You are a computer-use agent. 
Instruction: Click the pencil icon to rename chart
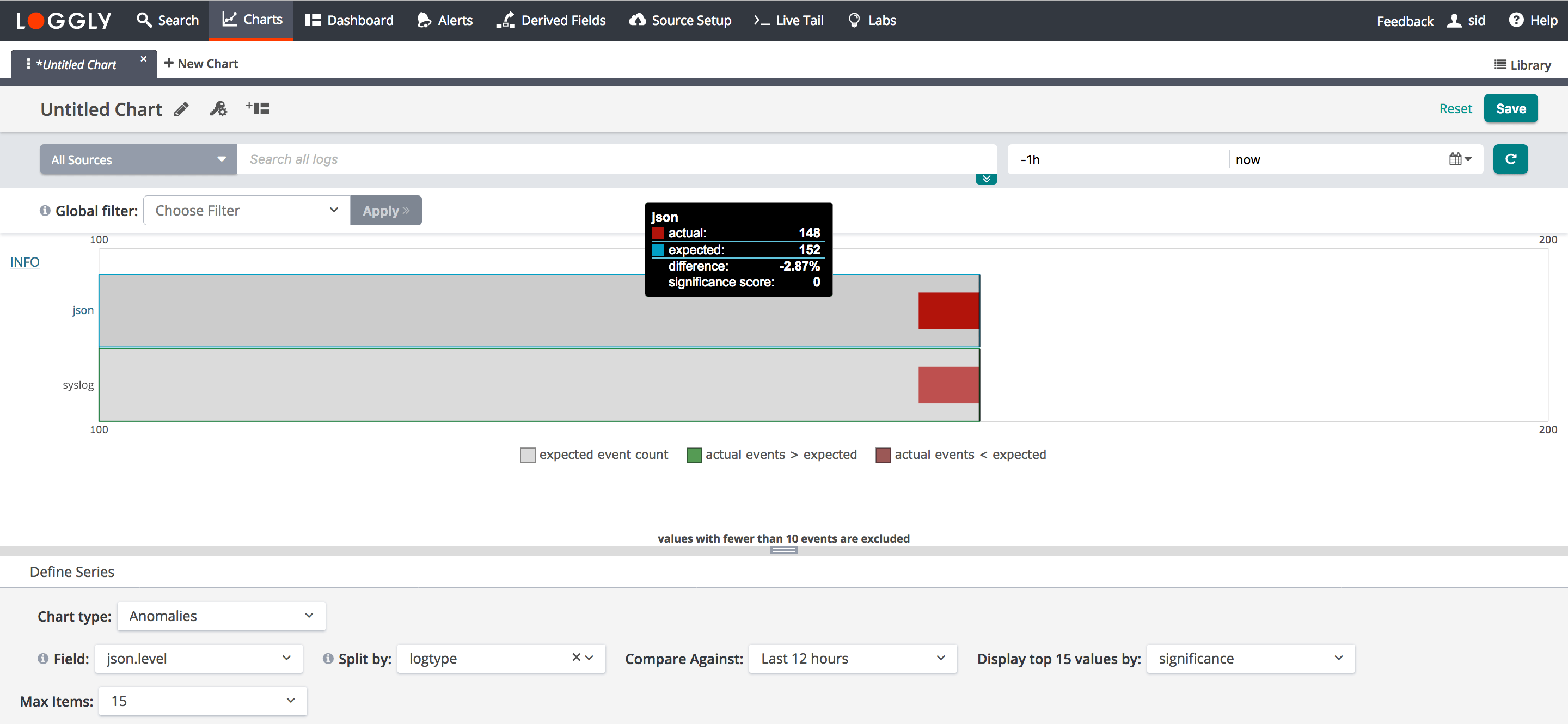(x=181, y=109)
